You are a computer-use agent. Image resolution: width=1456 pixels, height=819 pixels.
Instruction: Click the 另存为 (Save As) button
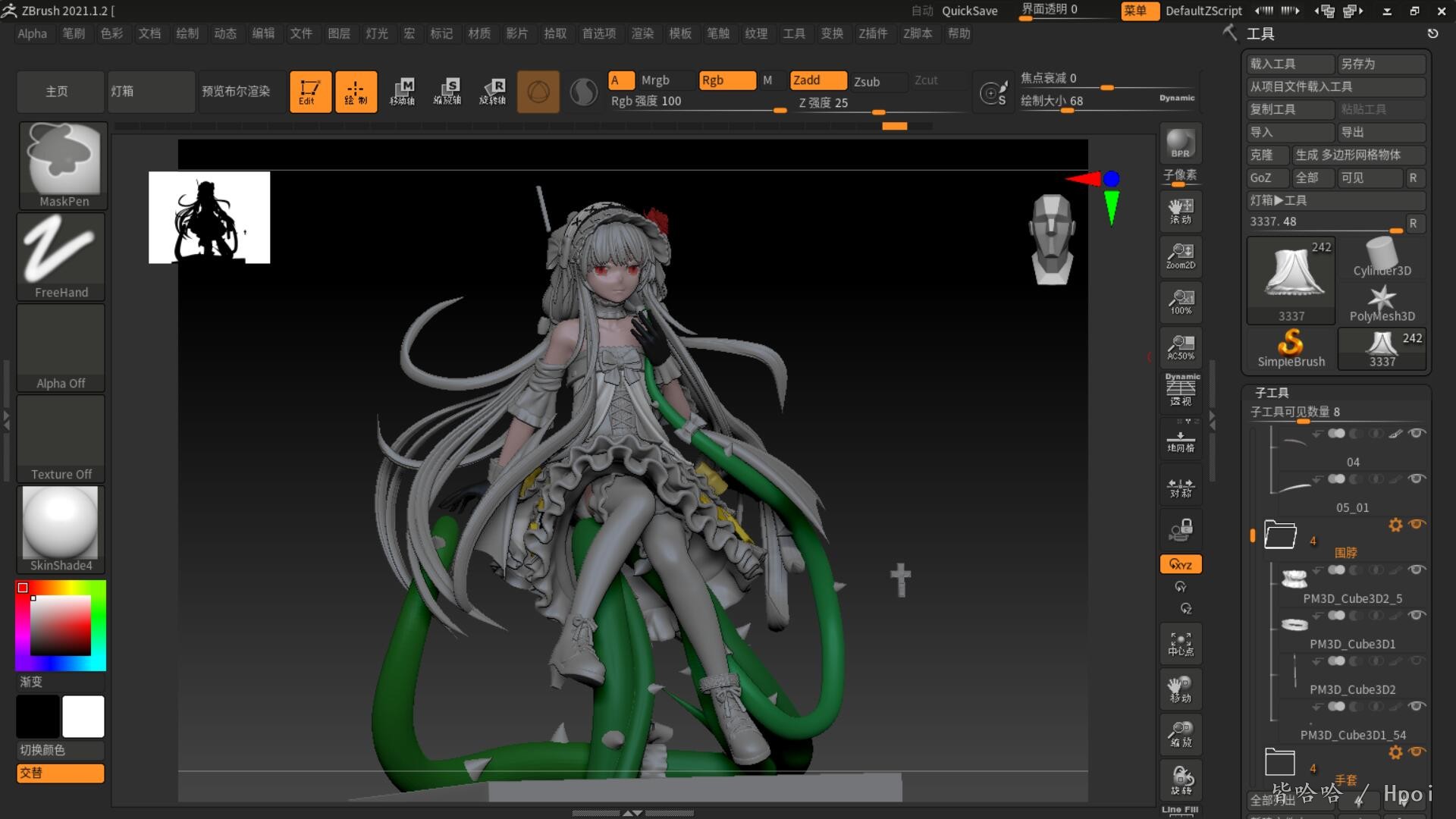[x=1382, y=64]
